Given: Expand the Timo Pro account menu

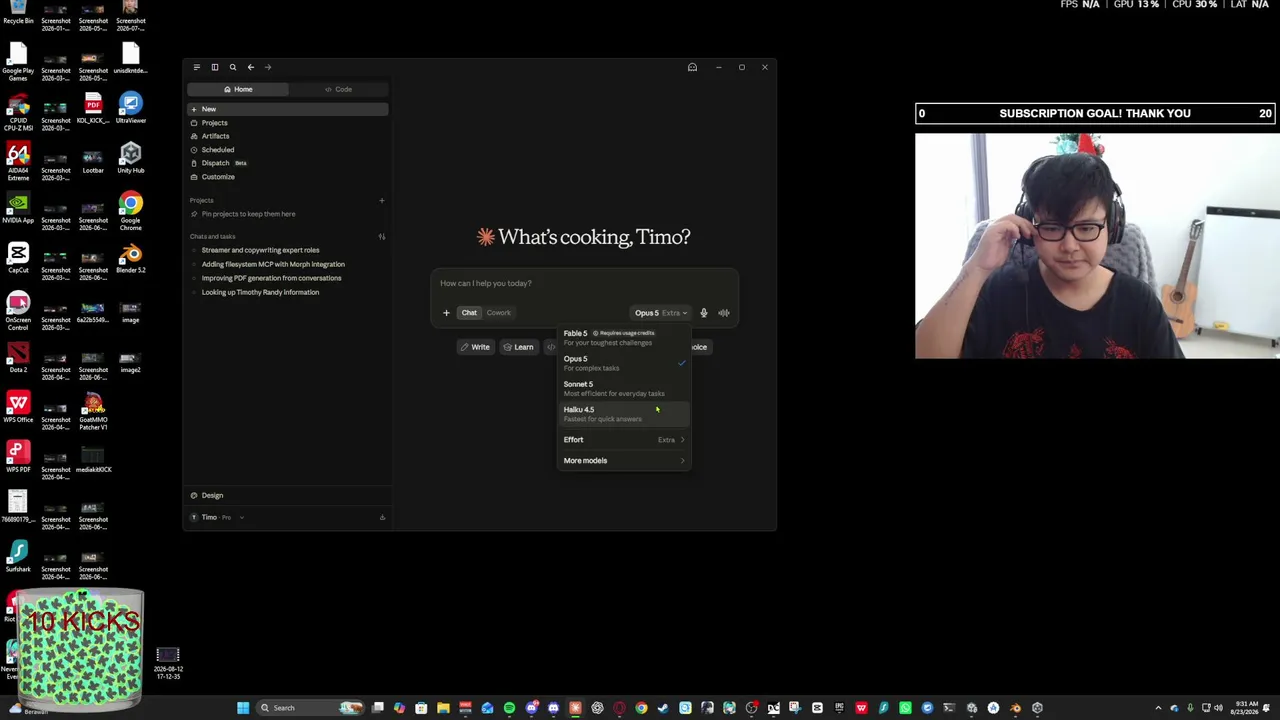Looking at the screenshot, I should 218,517.
